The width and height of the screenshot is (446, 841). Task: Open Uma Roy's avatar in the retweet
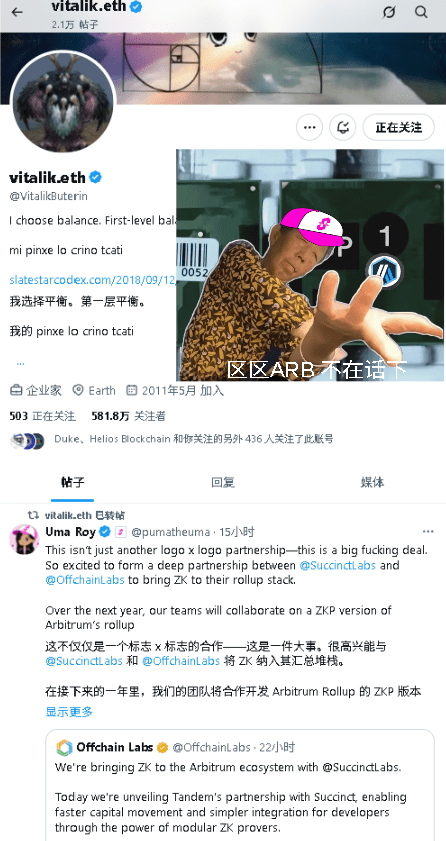point(24,539)
